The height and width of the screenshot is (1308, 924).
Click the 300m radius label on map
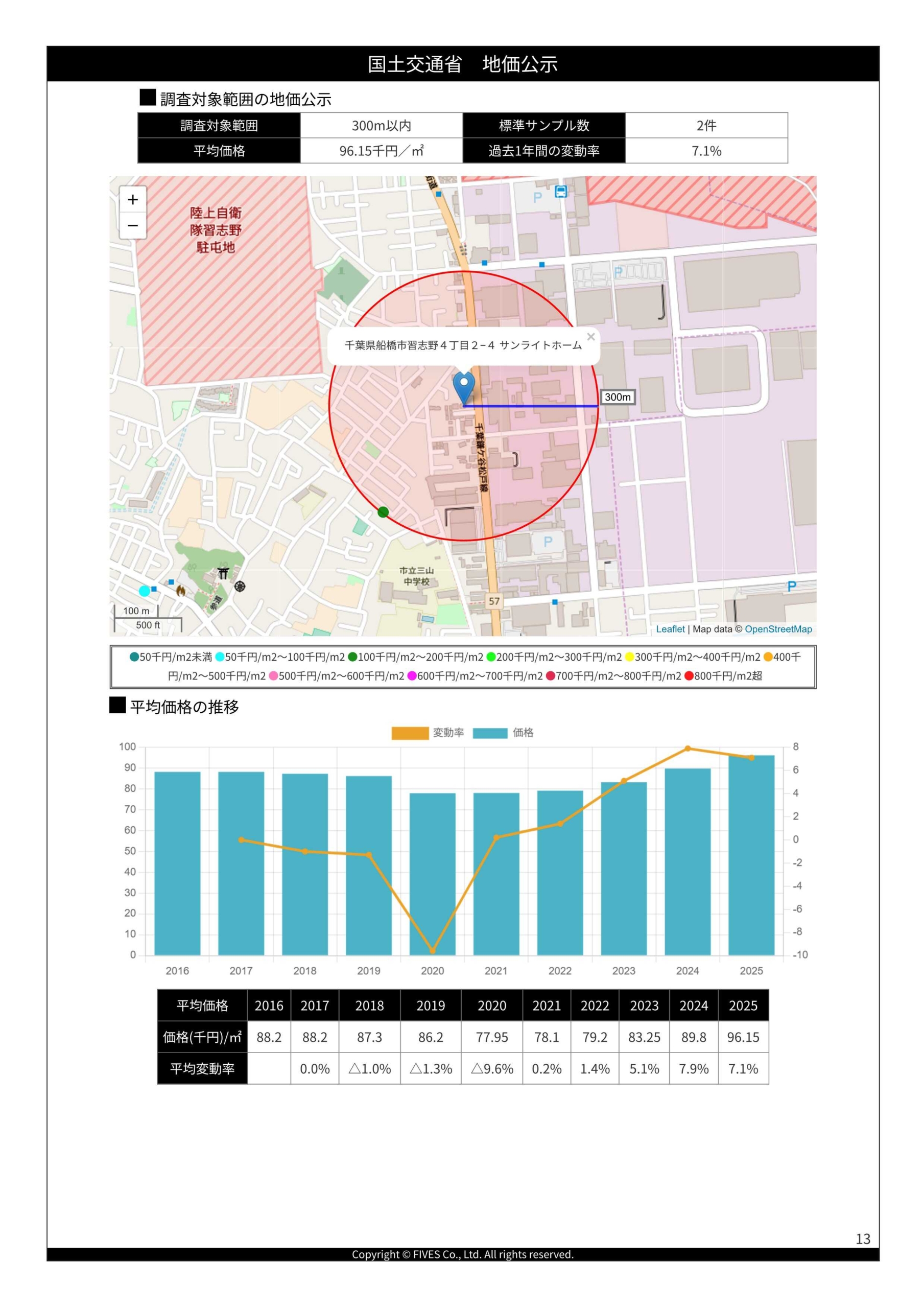point(618,397)
